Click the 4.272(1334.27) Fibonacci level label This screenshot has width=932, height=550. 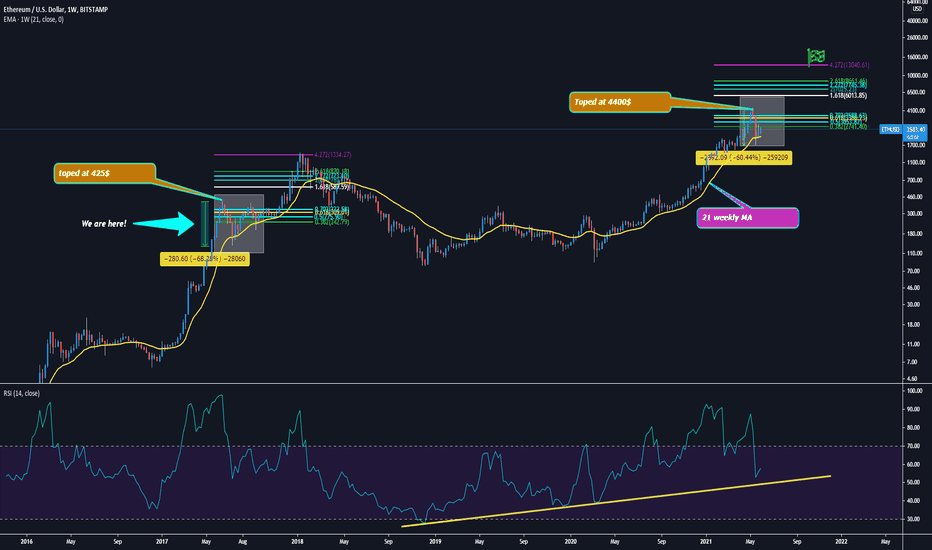[x=332, y=155]
